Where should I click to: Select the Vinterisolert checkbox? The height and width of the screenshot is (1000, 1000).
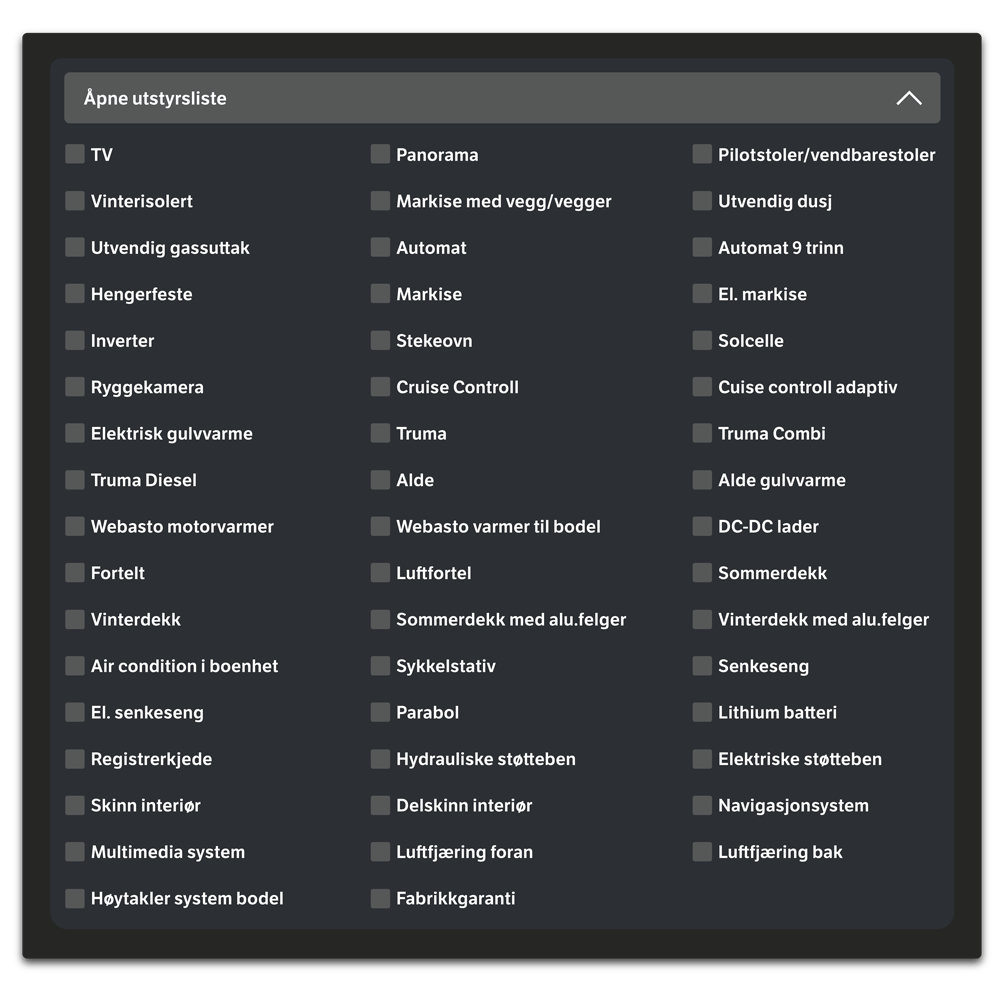(75, 200)
